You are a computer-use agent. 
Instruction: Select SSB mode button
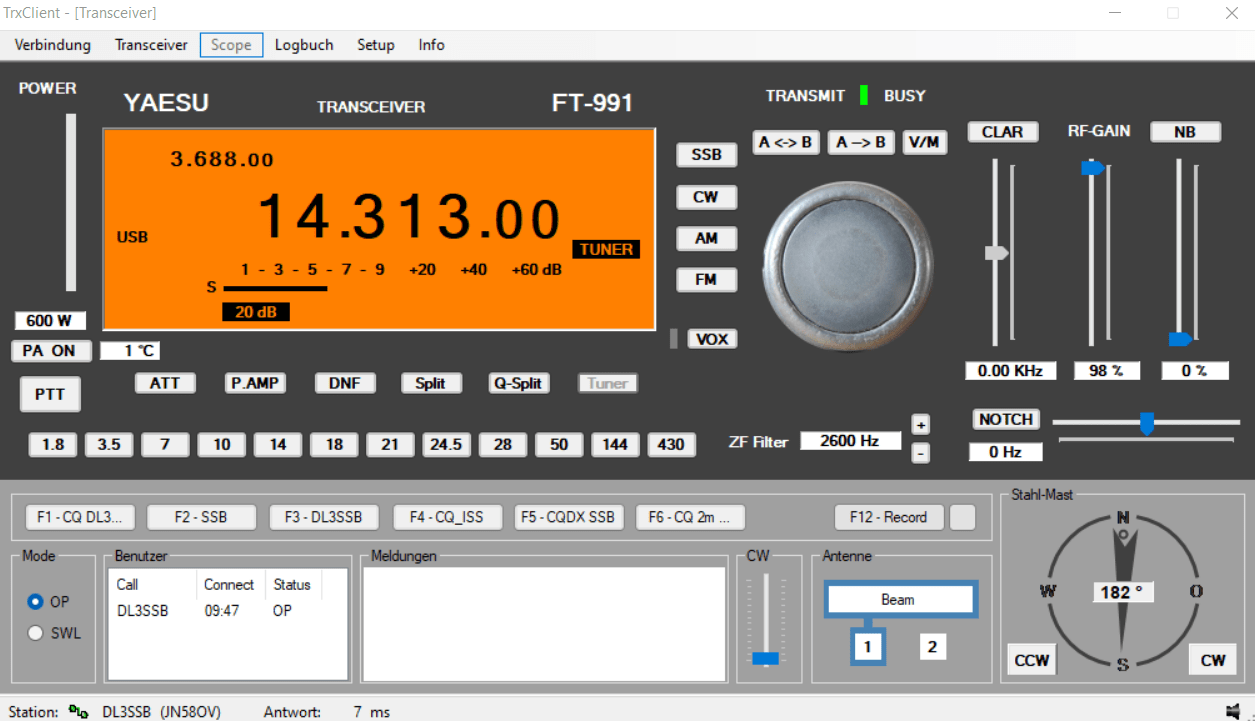point(706,155)
